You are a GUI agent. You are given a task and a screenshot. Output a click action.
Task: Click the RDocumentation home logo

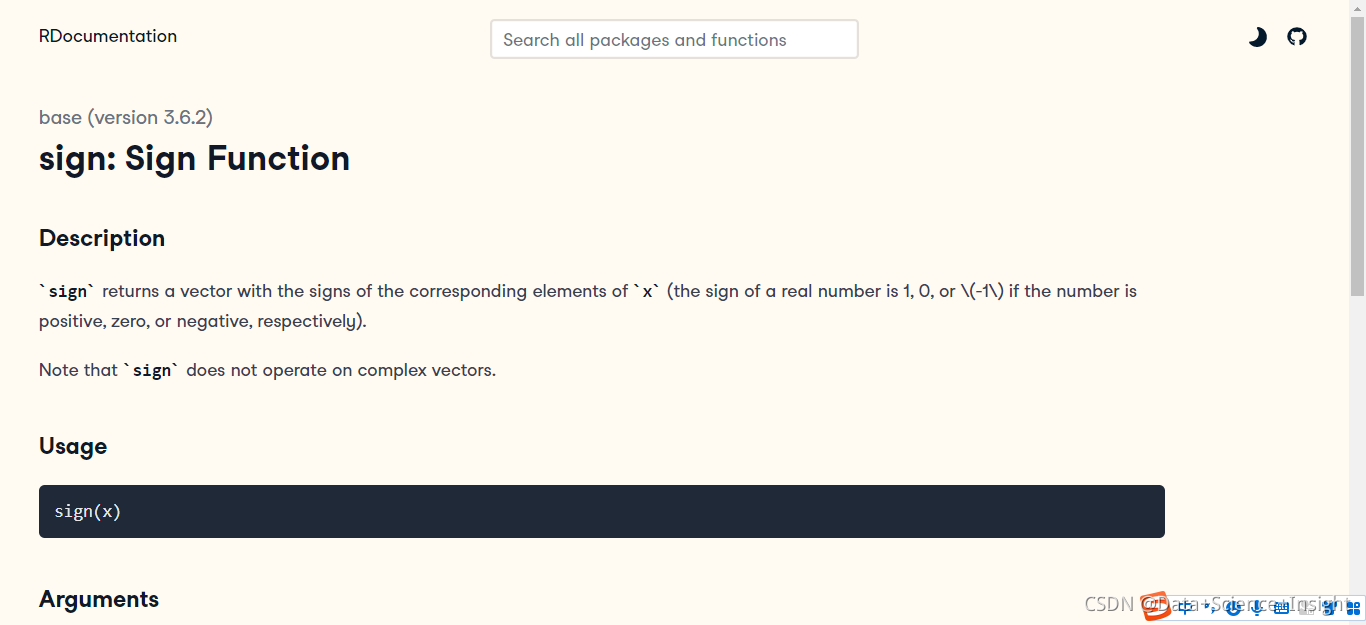tap(108, 36)
